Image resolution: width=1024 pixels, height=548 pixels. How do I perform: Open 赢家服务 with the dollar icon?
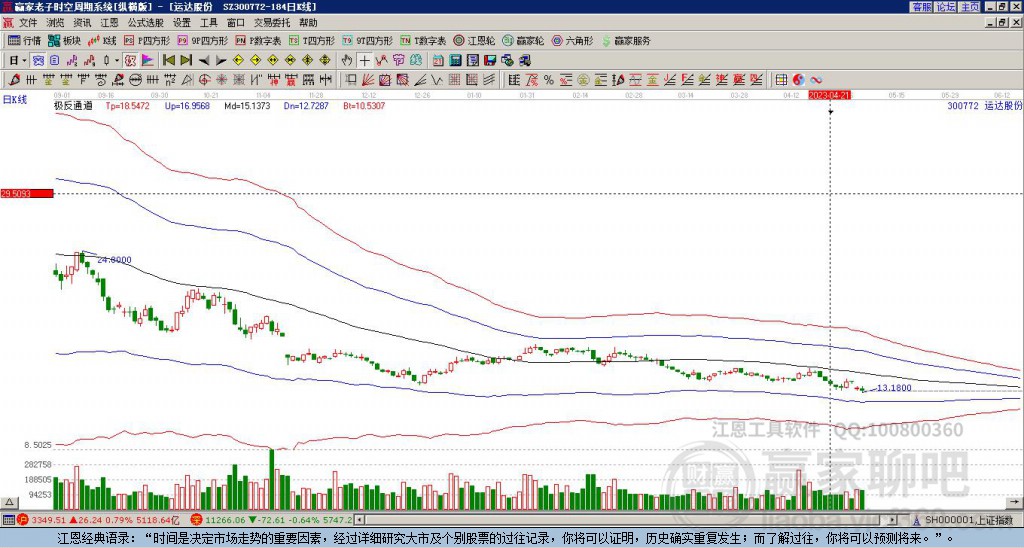(x=626, y=41)
